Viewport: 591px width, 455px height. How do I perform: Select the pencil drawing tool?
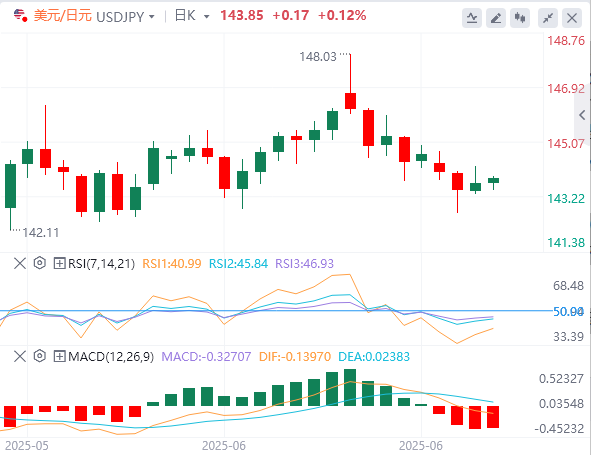point(496,18)
